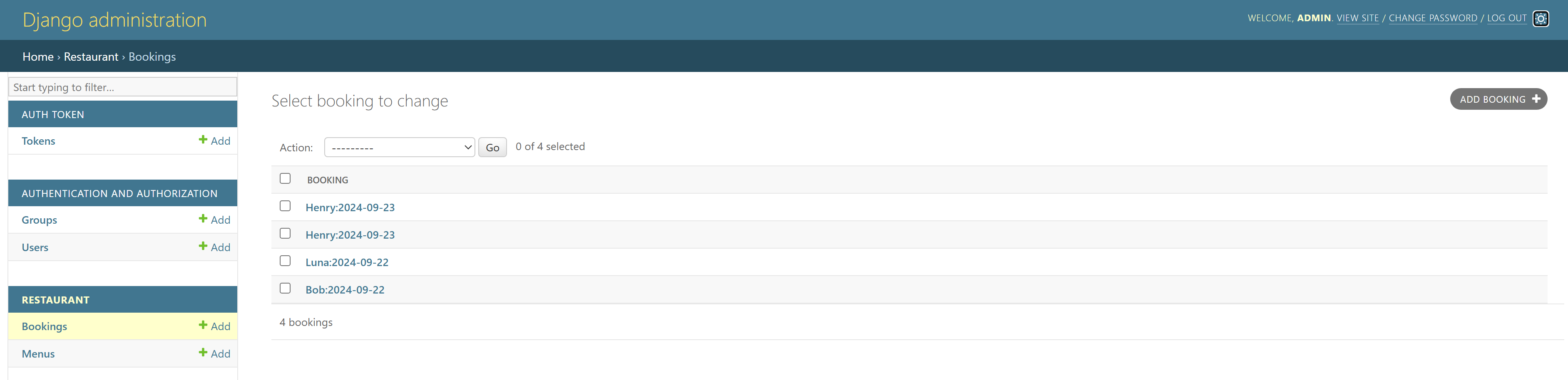Click the plus icon beside Bookings

click(x=203, y=325)
